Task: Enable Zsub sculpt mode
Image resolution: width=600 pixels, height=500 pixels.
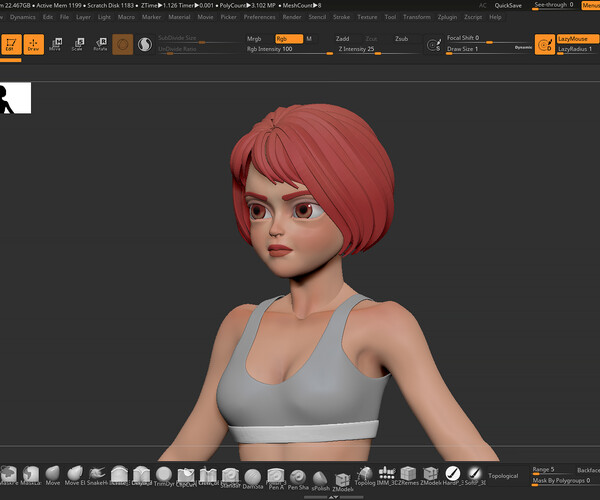Action: (401, 39)
